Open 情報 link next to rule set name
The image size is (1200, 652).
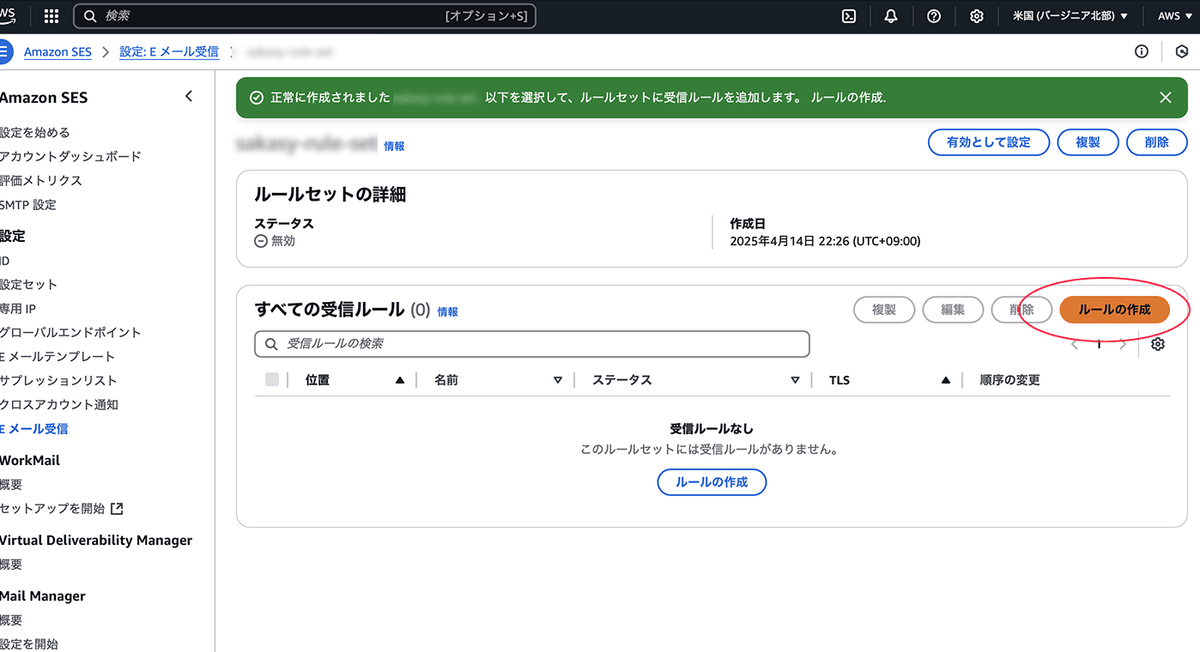click(x=394, y=146)
